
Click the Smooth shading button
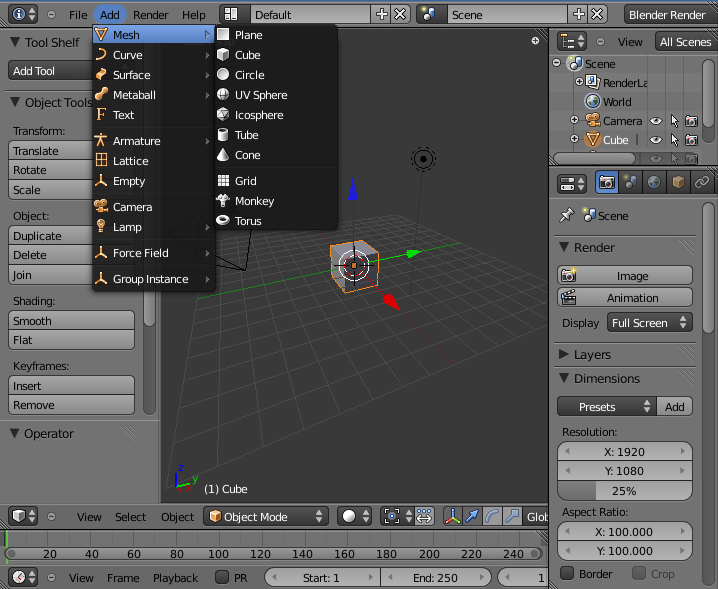tap(71, 321)
